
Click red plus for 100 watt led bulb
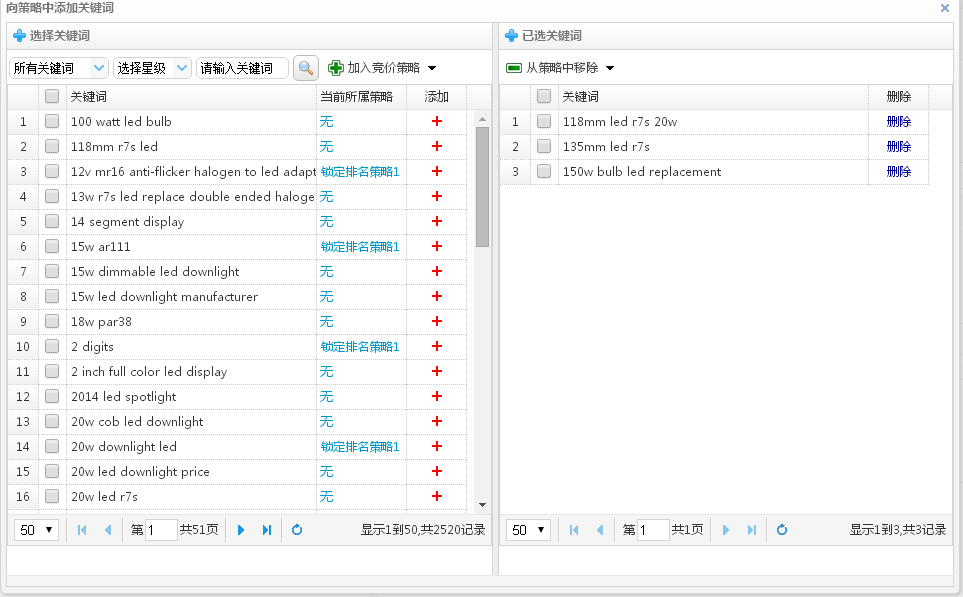click(x=436, y=122)
